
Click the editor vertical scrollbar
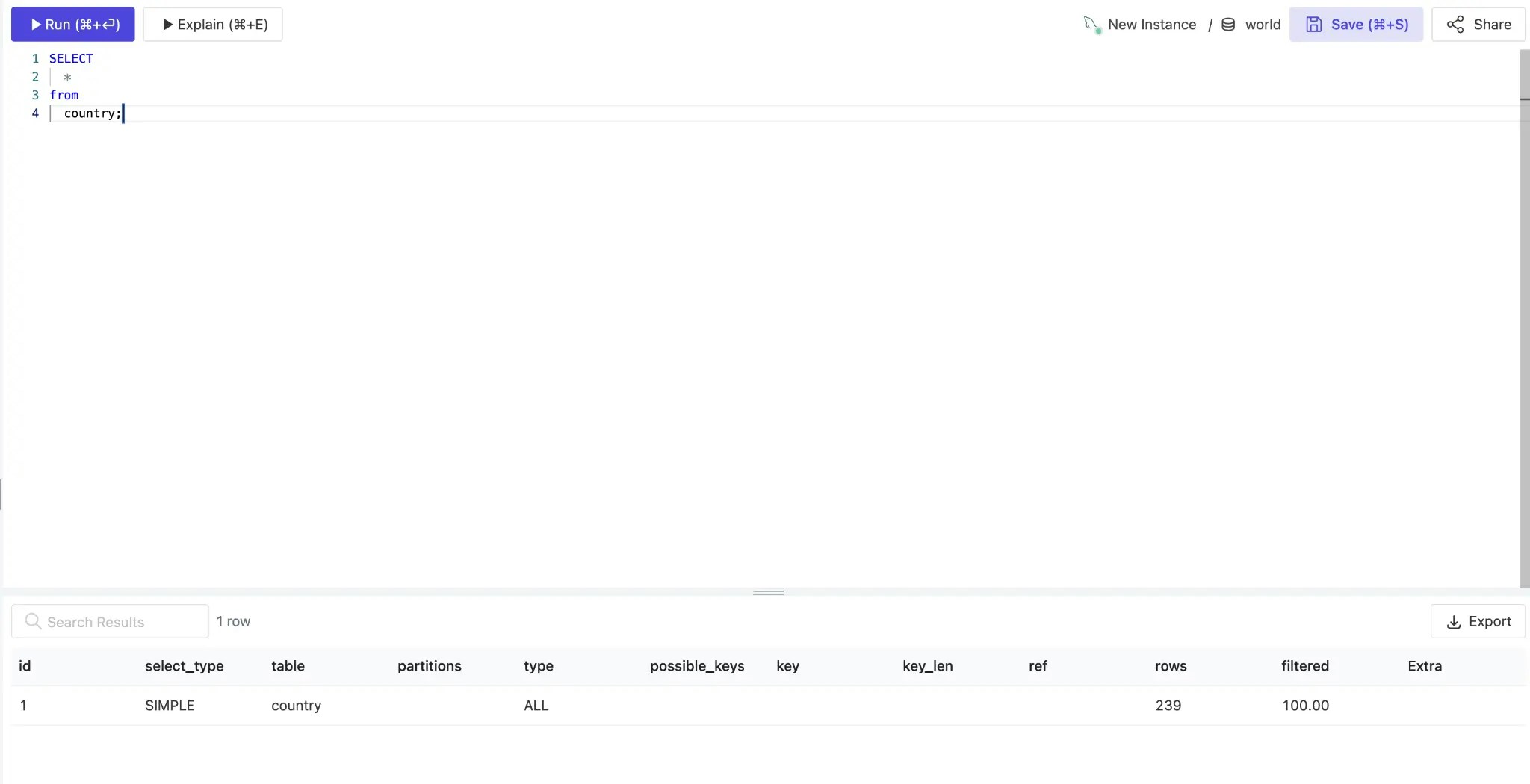pos(1525,319)
